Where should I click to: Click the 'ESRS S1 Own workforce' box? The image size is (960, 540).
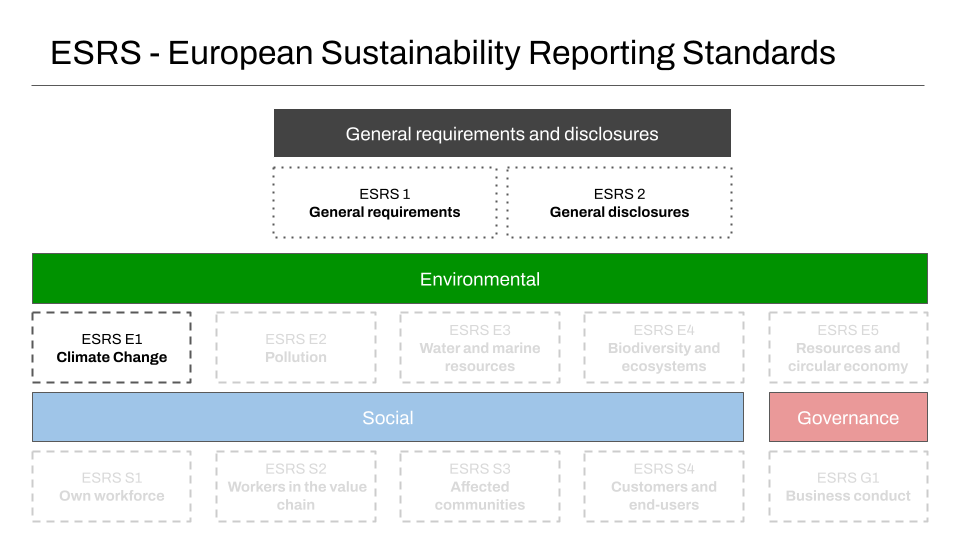[x=111, y=487]
